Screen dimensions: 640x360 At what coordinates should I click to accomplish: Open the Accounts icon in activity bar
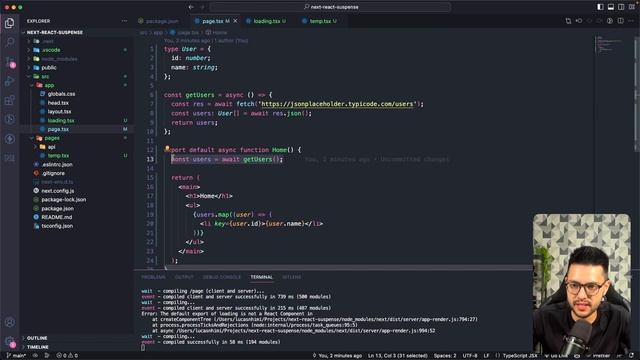(9, 322)
